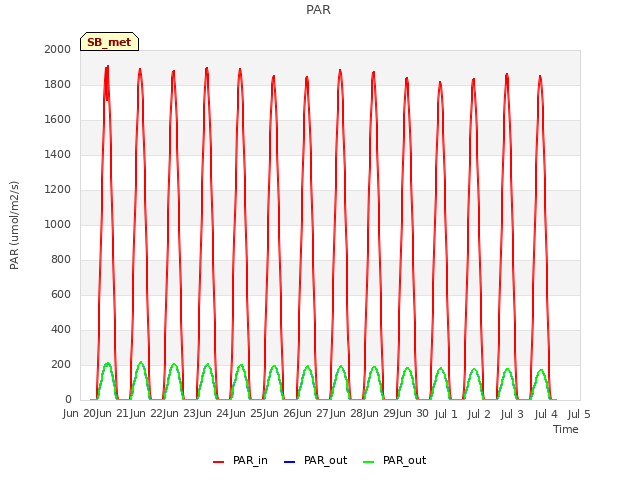Click the green PAR_out legend swatch
Image resolution: width=640 pixels, height=480 pixels.
[x=368, y=462]
